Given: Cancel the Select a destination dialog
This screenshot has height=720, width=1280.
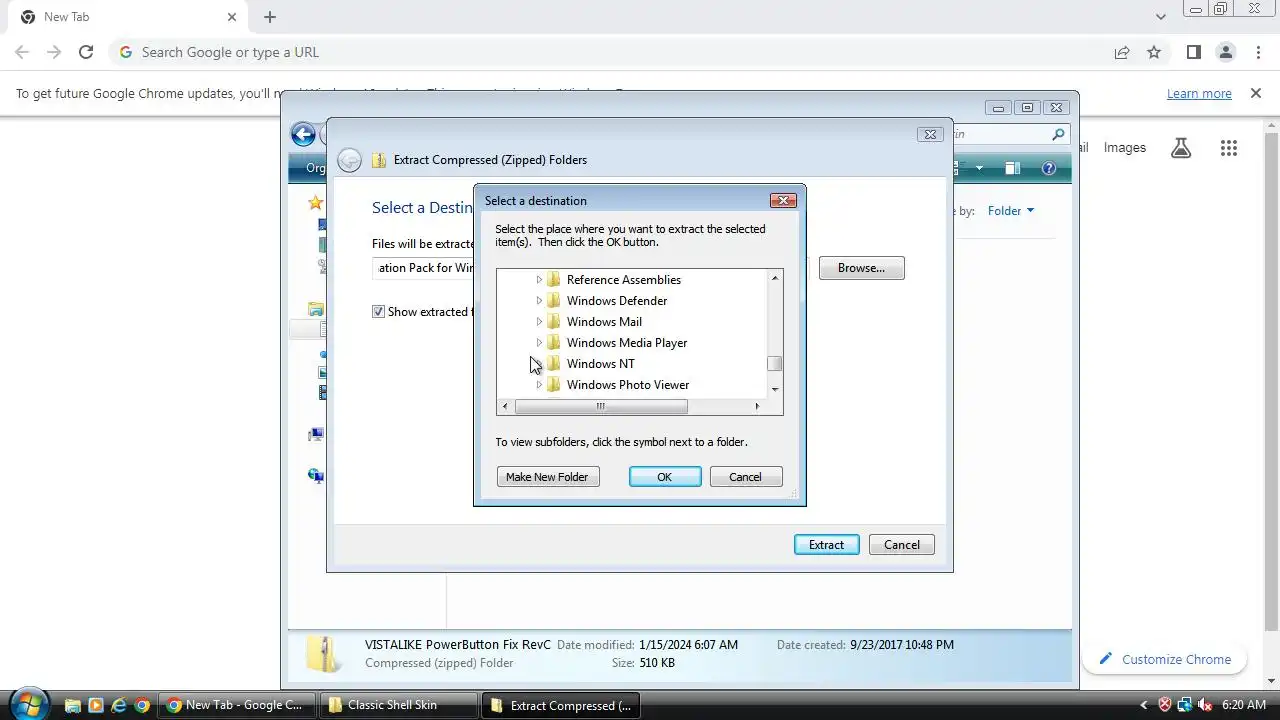Looking at the screenshot, I should [x=745, y=477].
